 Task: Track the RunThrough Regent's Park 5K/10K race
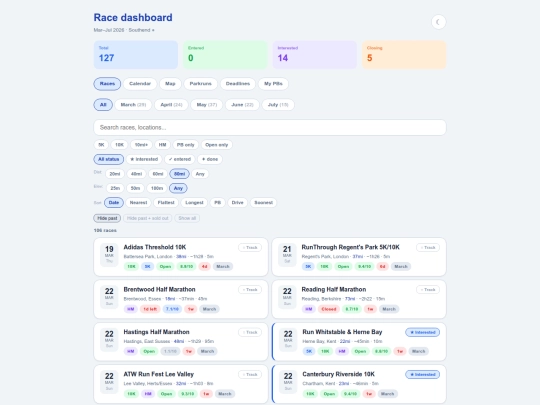(x=428, y=248)
